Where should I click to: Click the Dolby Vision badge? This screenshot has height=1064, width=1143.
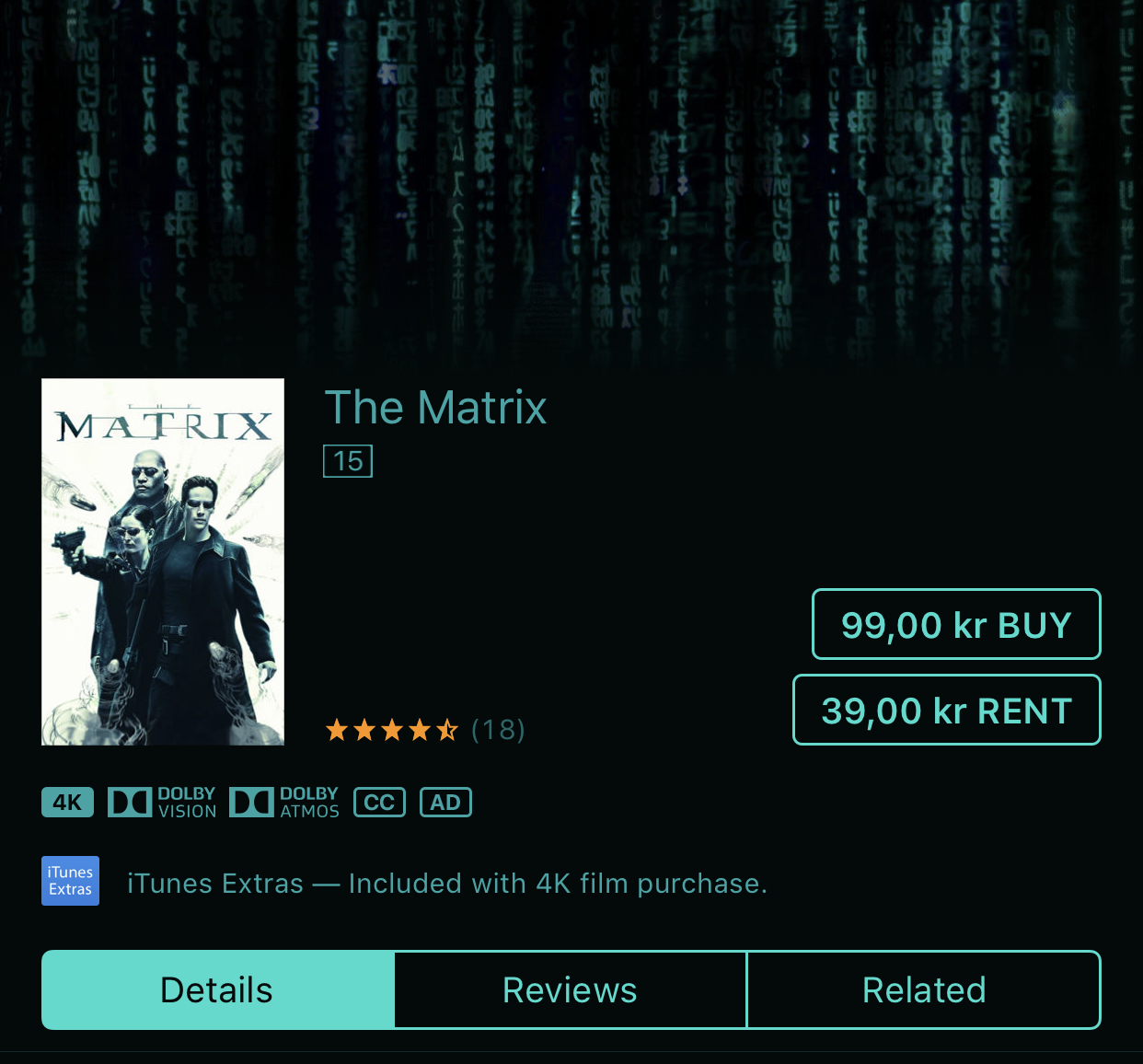162,803
